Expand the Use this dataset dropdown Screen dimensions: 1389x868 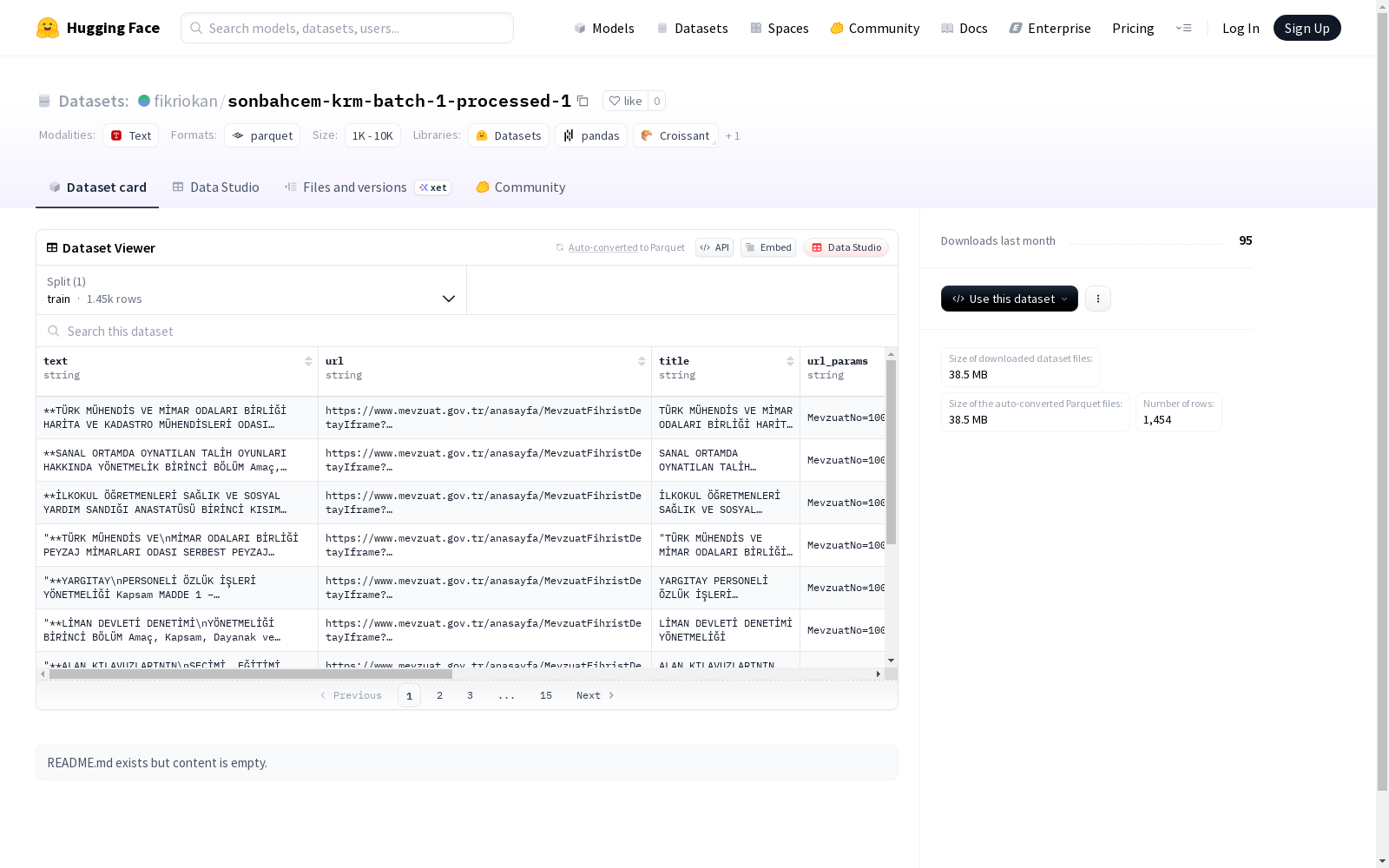(1010, 299)
